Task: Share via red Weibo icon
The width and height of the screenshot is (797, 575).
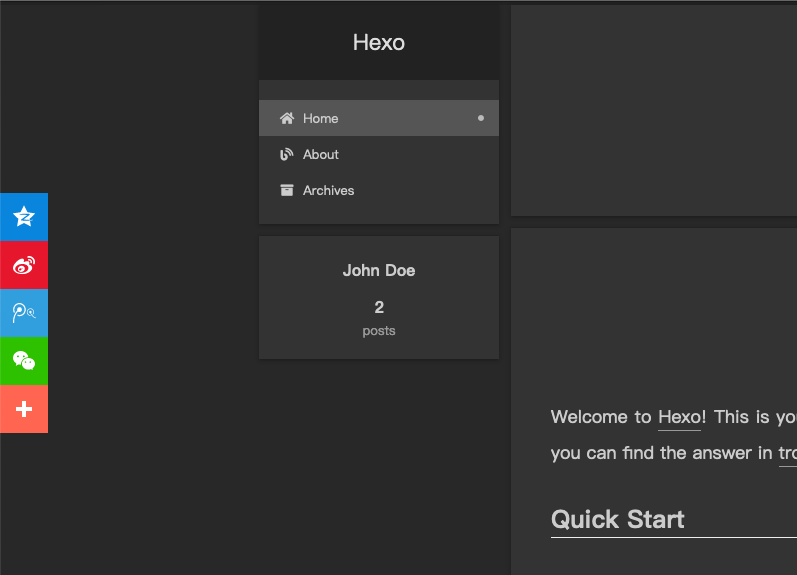Action: (x=24, y=265)
